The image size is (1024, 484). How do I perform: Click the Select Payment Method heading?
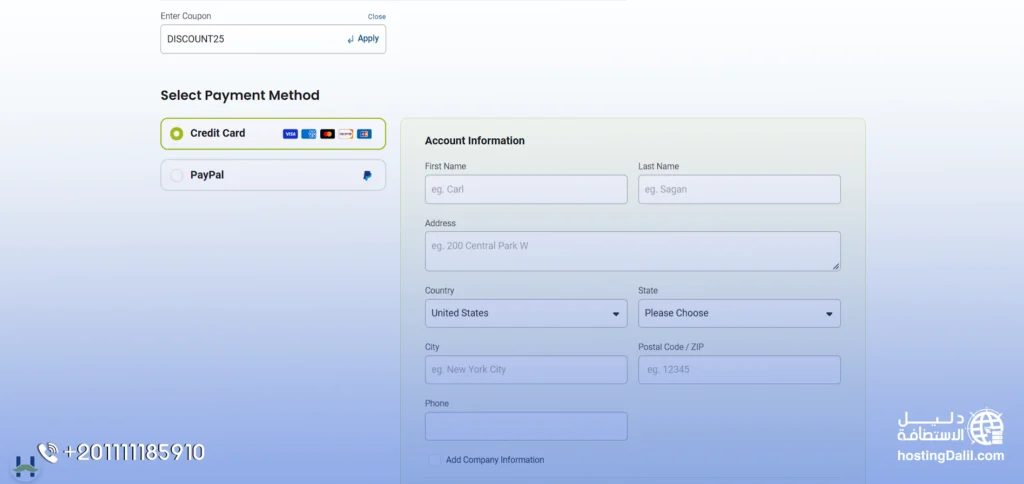point(240,95)
